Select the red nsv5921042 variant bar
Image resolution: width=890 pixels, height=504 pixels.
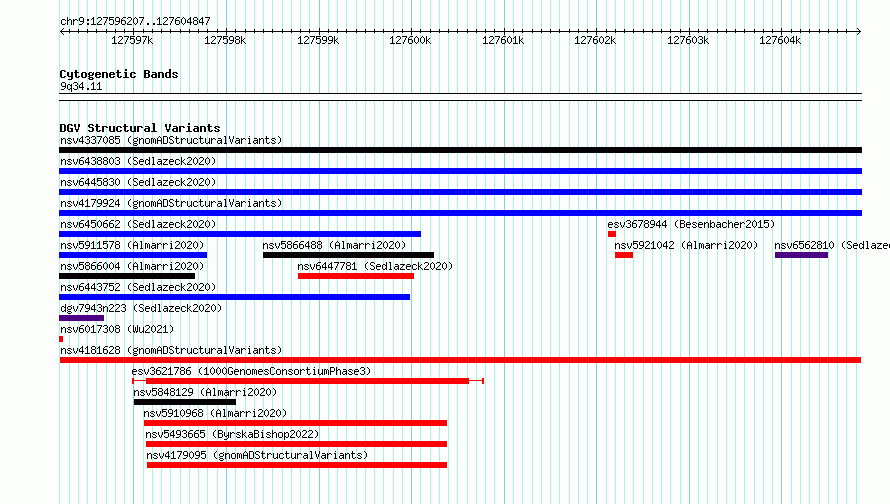coord(624,255)
